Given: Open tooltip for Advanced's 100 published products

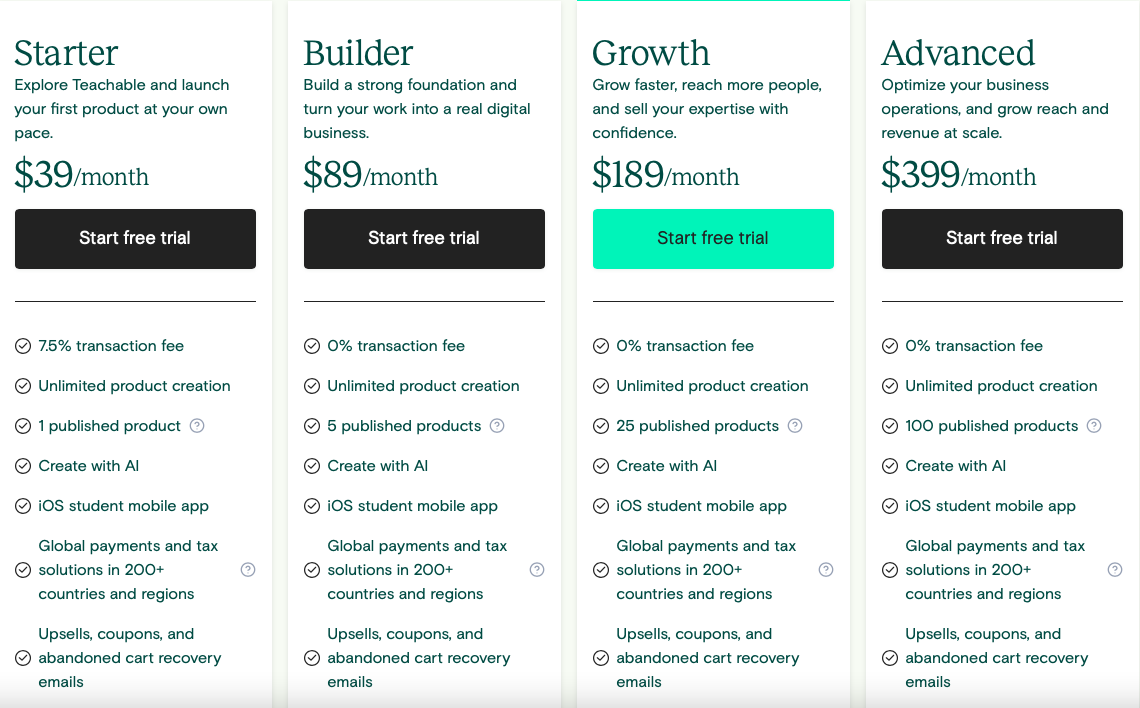Looking at the screenshot, I should [x=1093, y=426].
